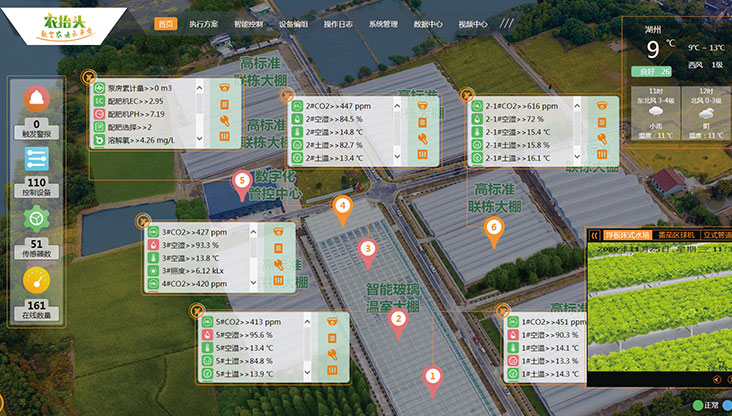The image size is (732, 416).
Task: Select map marker number 5
Action: pos(240,182)
